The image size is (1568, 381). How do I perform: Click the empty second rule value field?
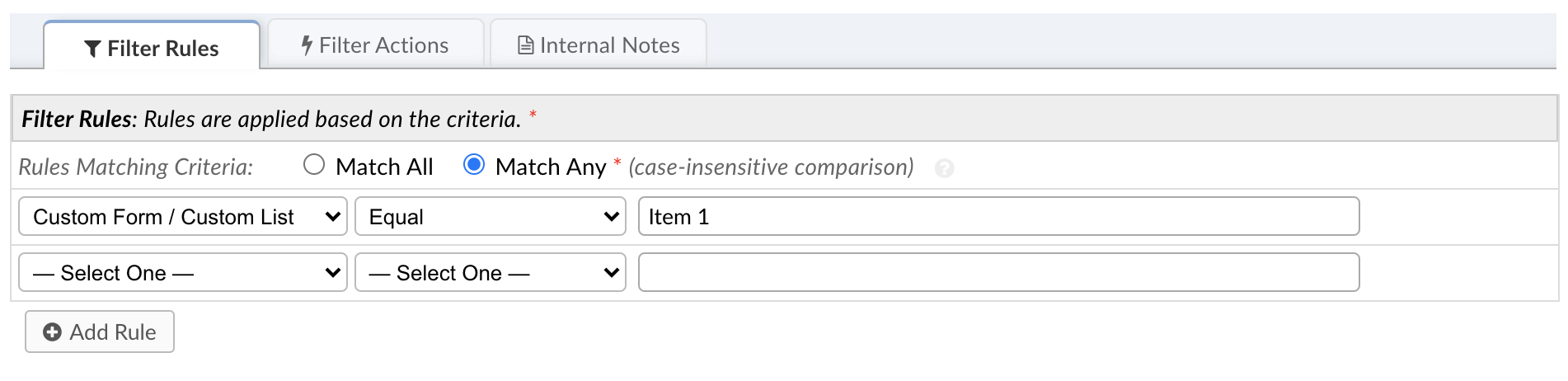[x=998, y=272]
